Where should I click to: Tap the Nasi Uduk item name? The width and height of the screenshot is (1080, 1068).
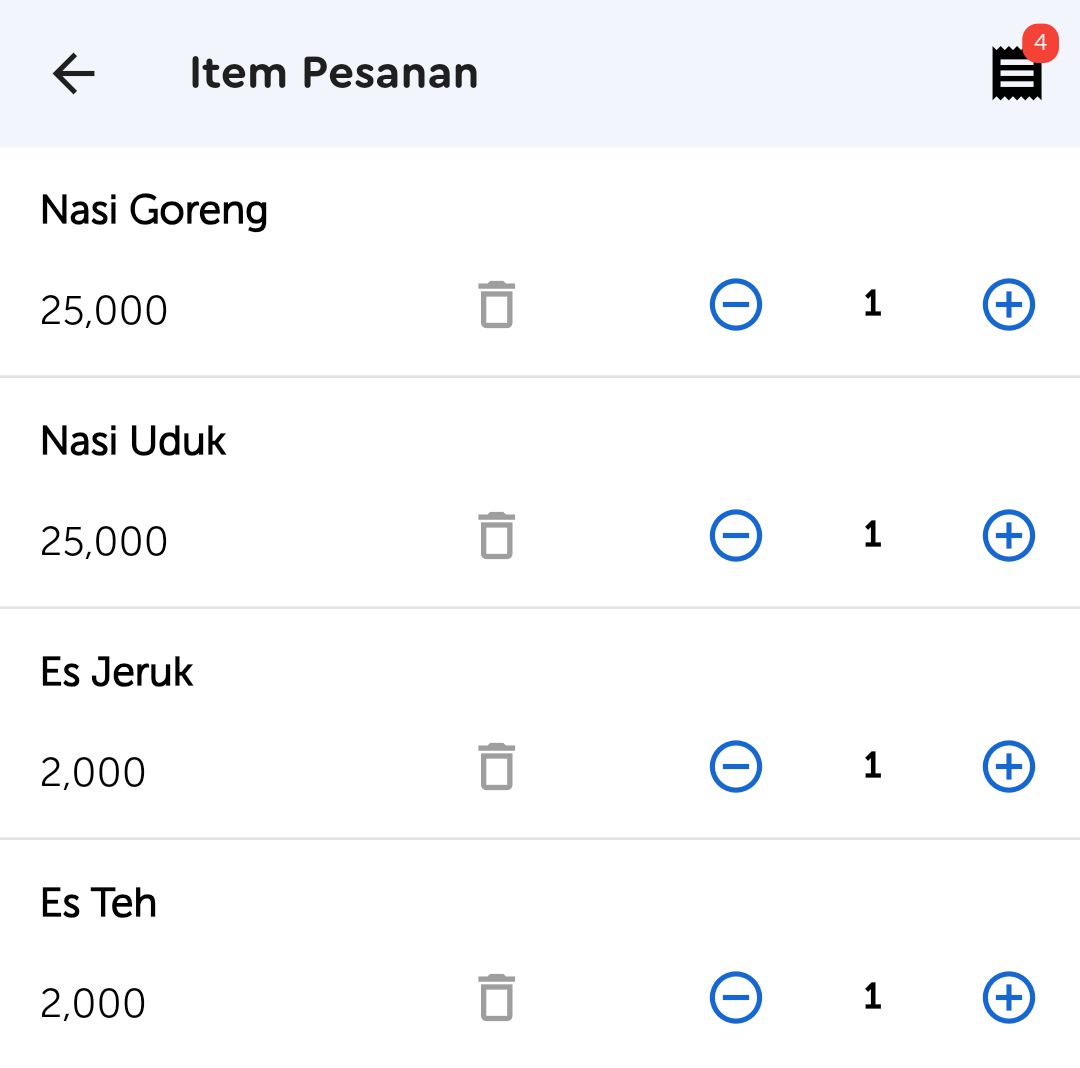(133, 441)
